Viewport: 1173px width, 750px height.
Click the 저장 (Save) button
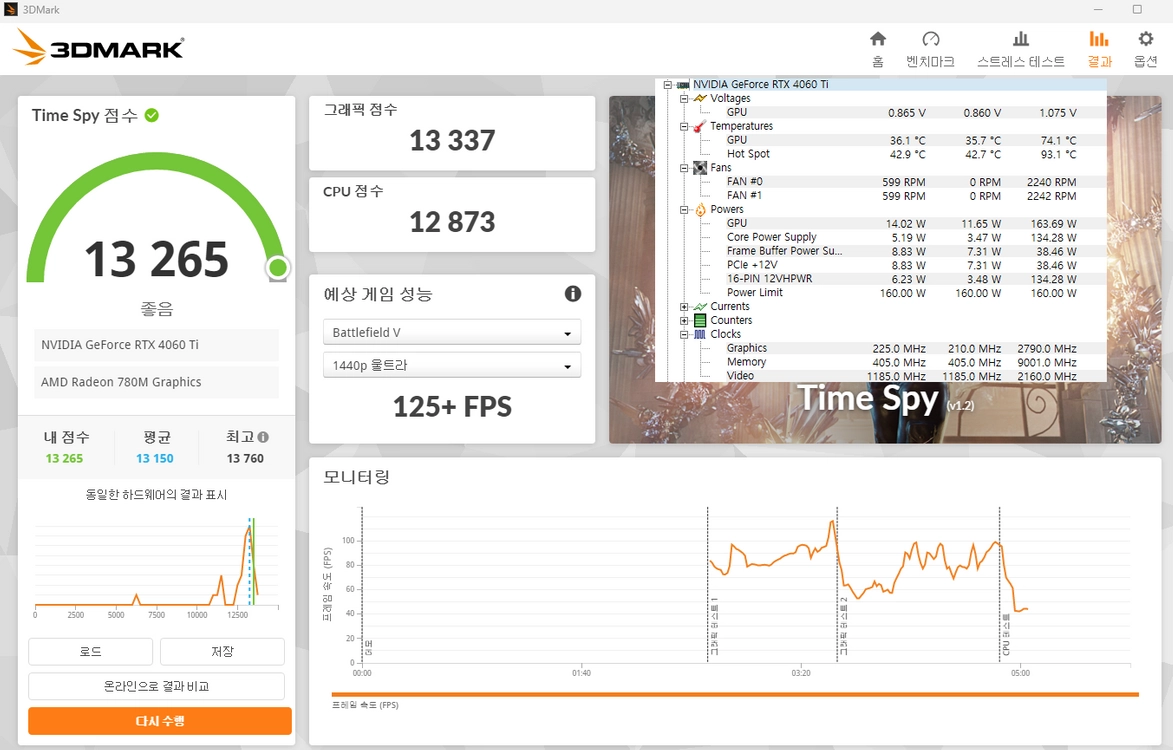(222, 651)
